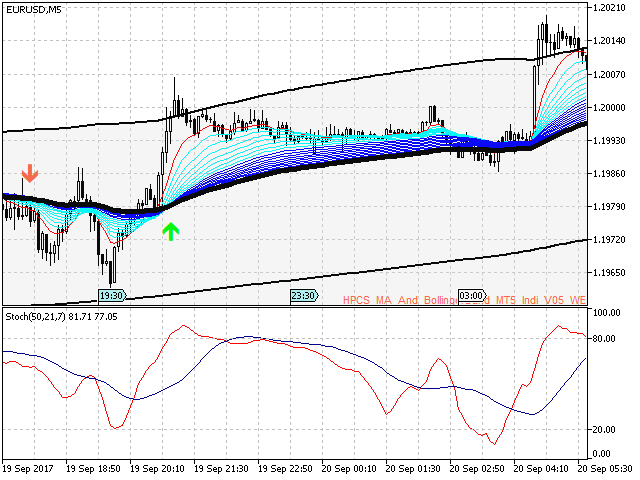The height and width of the screenshot is (480, 640).
Task: Click price level 1.20210 on the scale
Action: [x=609, y=8]
